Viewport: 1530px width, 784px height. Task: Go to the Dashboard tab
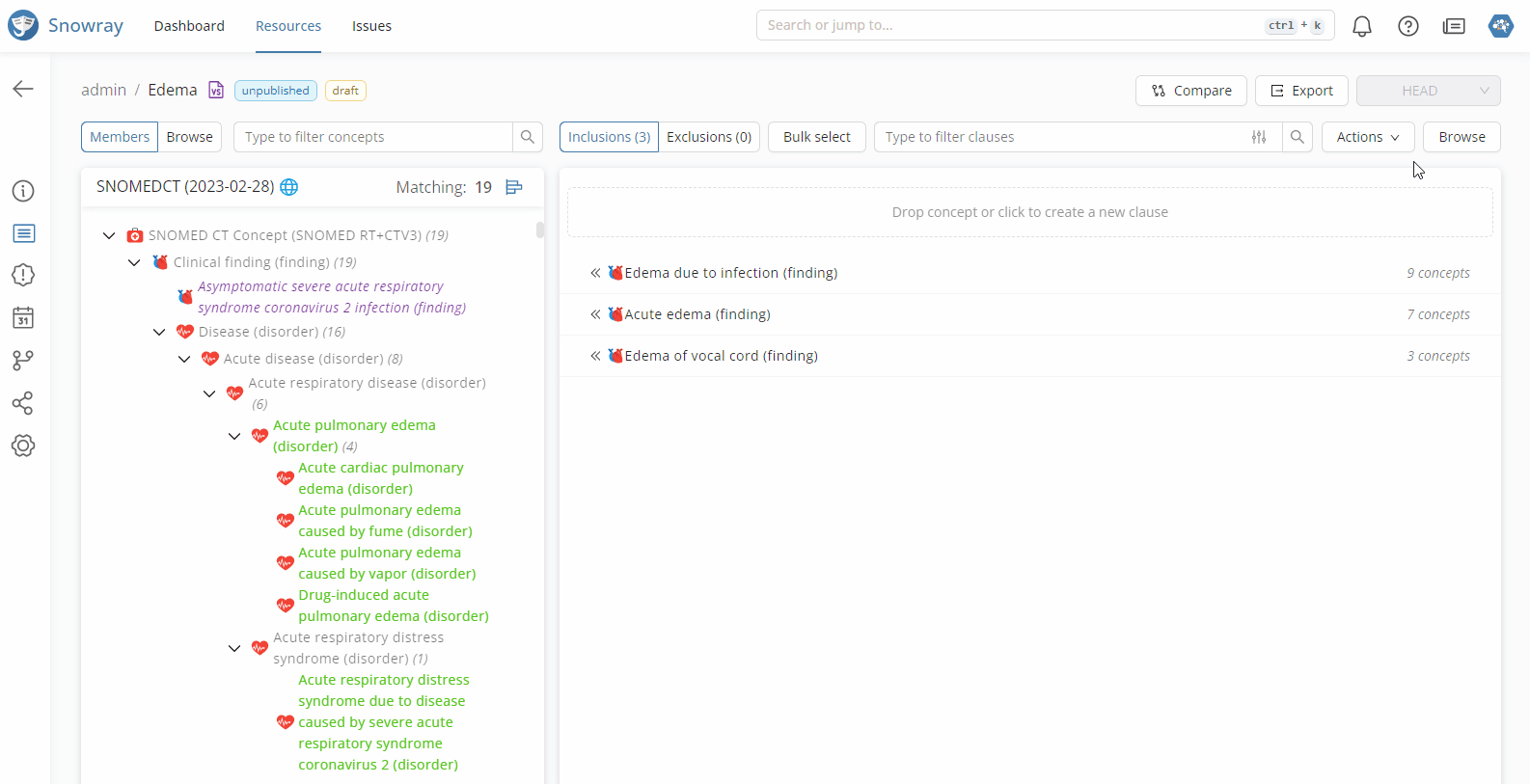pyautogui.click(x=189, y=26)
